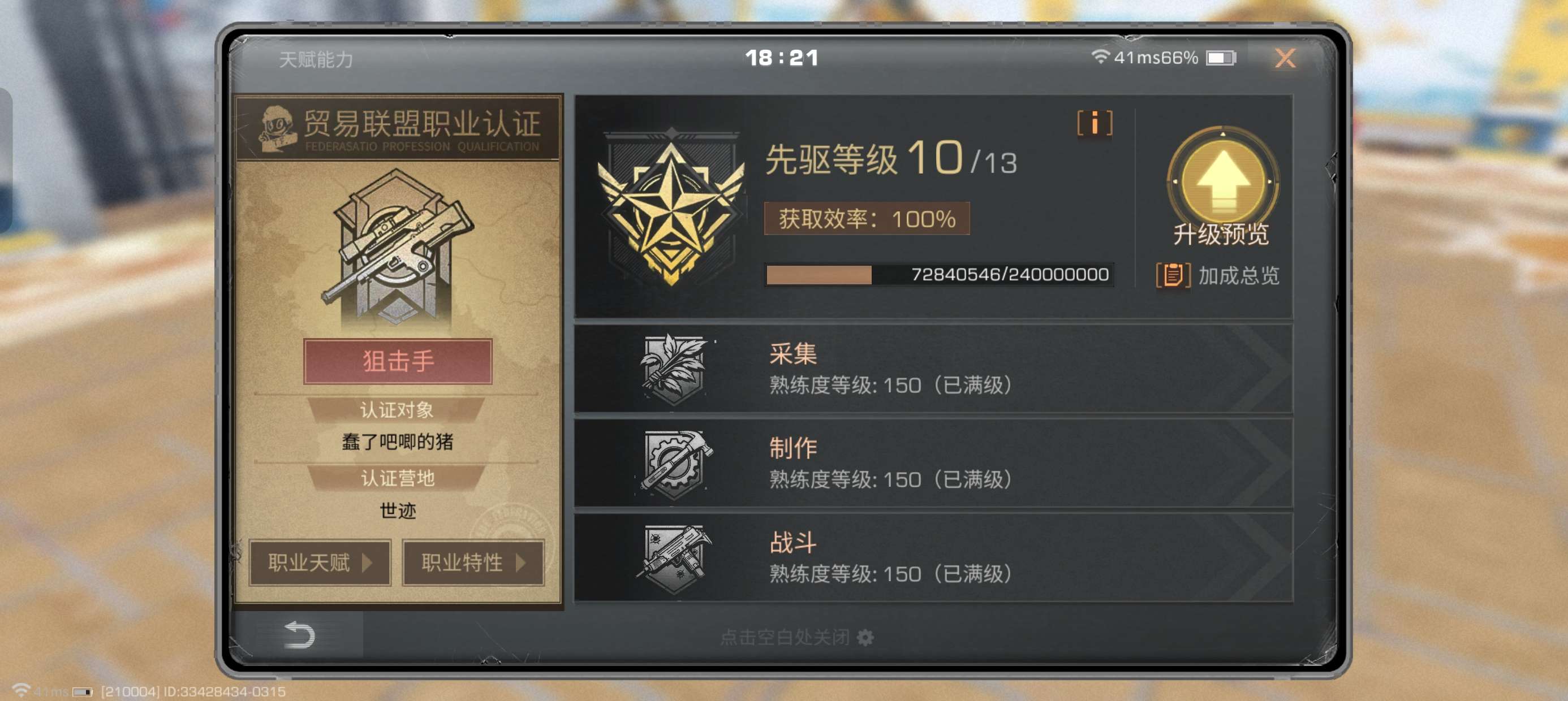This screenshot has width=1568, height=701.
Task: Select the sniper rifle profession emblem
Action: (x=398, y=246)
